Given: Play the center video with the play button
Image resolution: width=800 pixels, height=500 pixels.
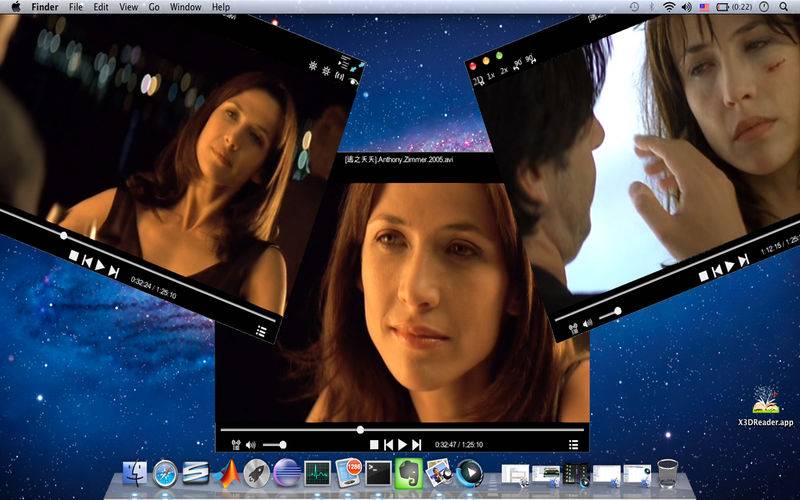Looking at the screenshot, I should pyautogui.click(x=402, y=444).
